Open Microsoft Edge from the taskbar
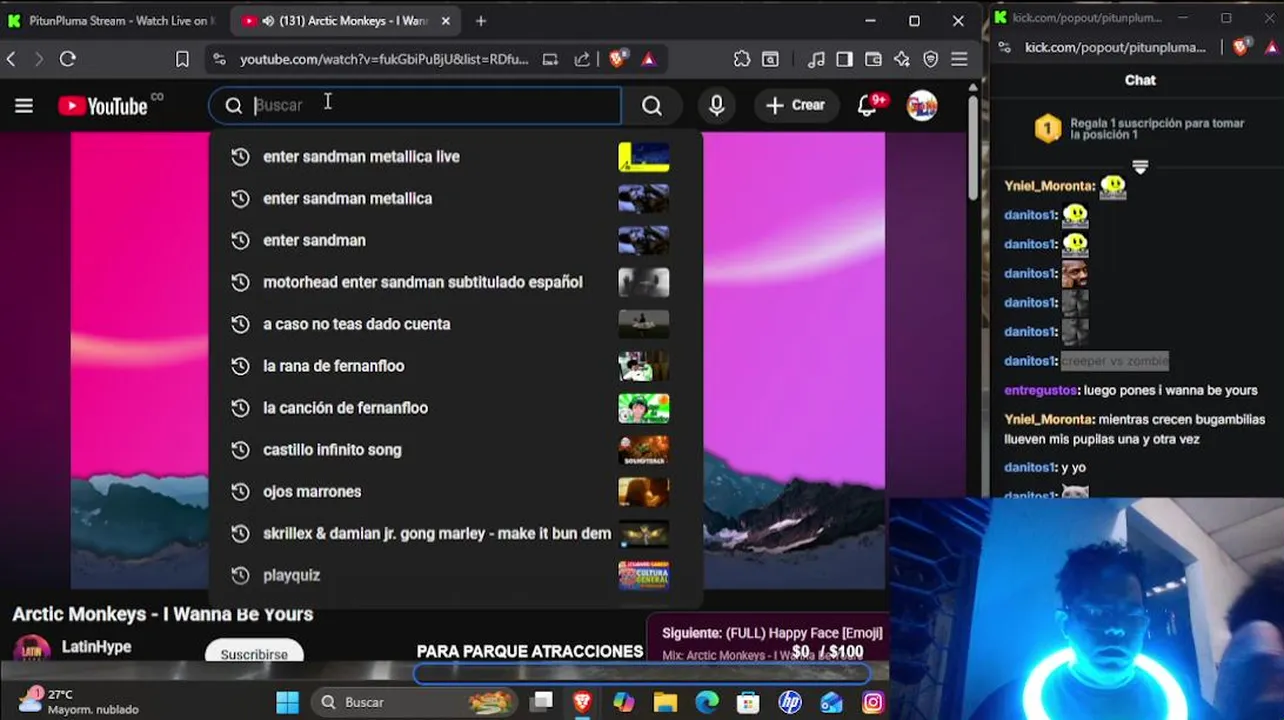This screenshot has width=1284, height=720. tap(707, 703)
